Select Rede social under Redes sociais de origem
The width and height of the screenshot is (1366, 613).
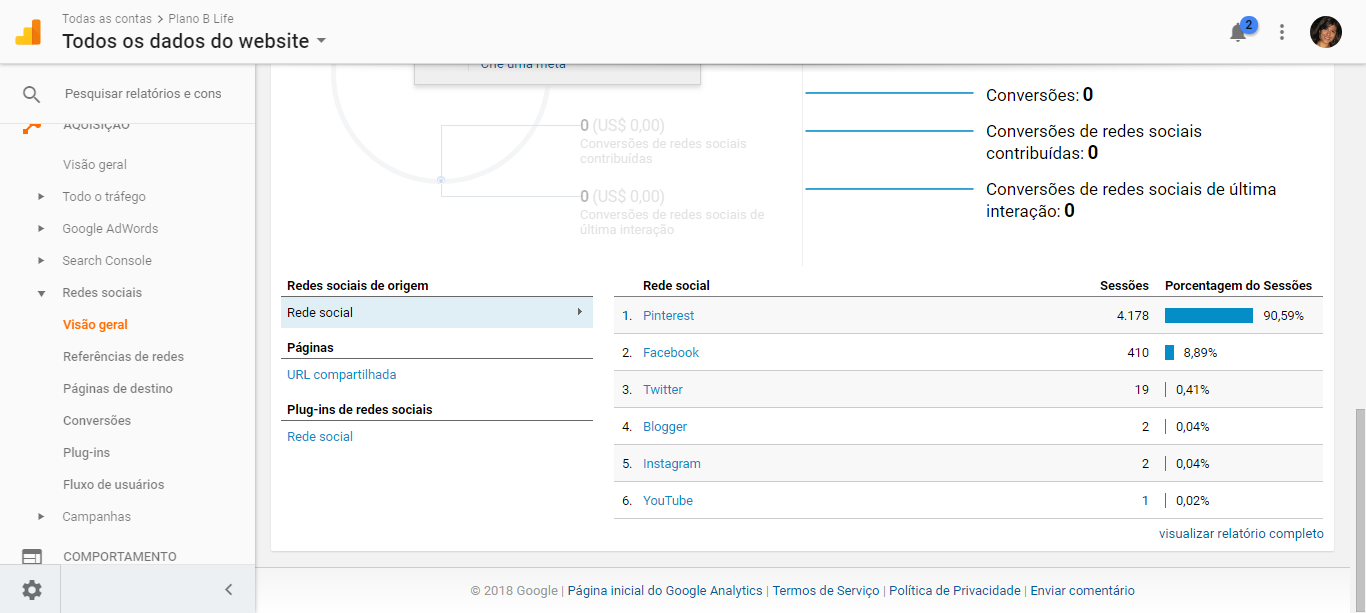coord(436,312)
